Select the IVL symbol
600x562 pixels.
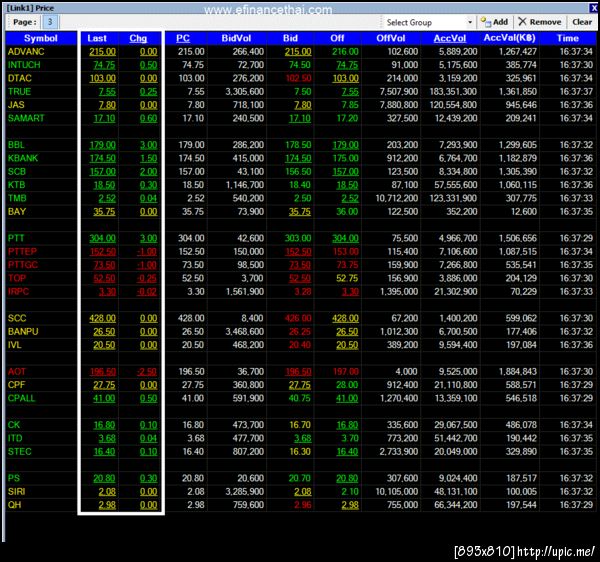(15, 345)
